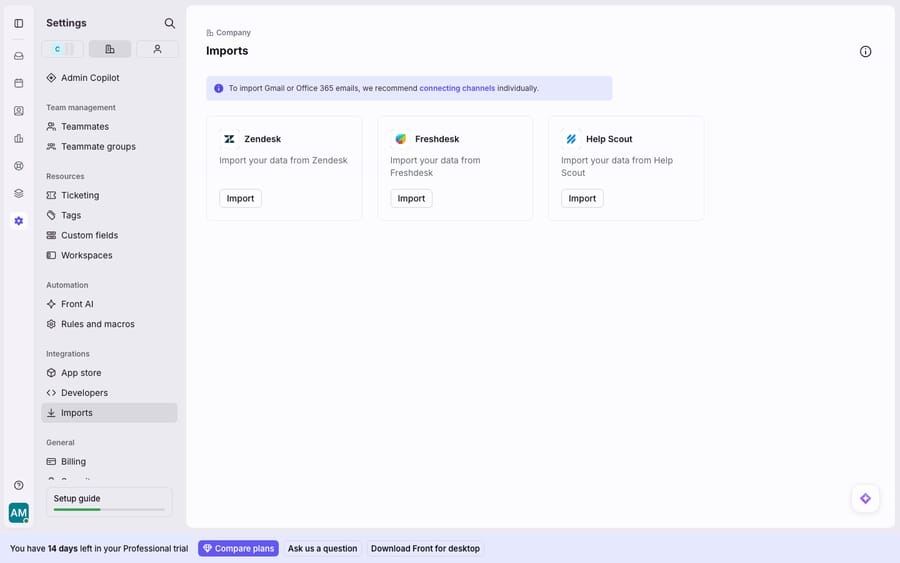Search settings with magnifier icon

169,23
